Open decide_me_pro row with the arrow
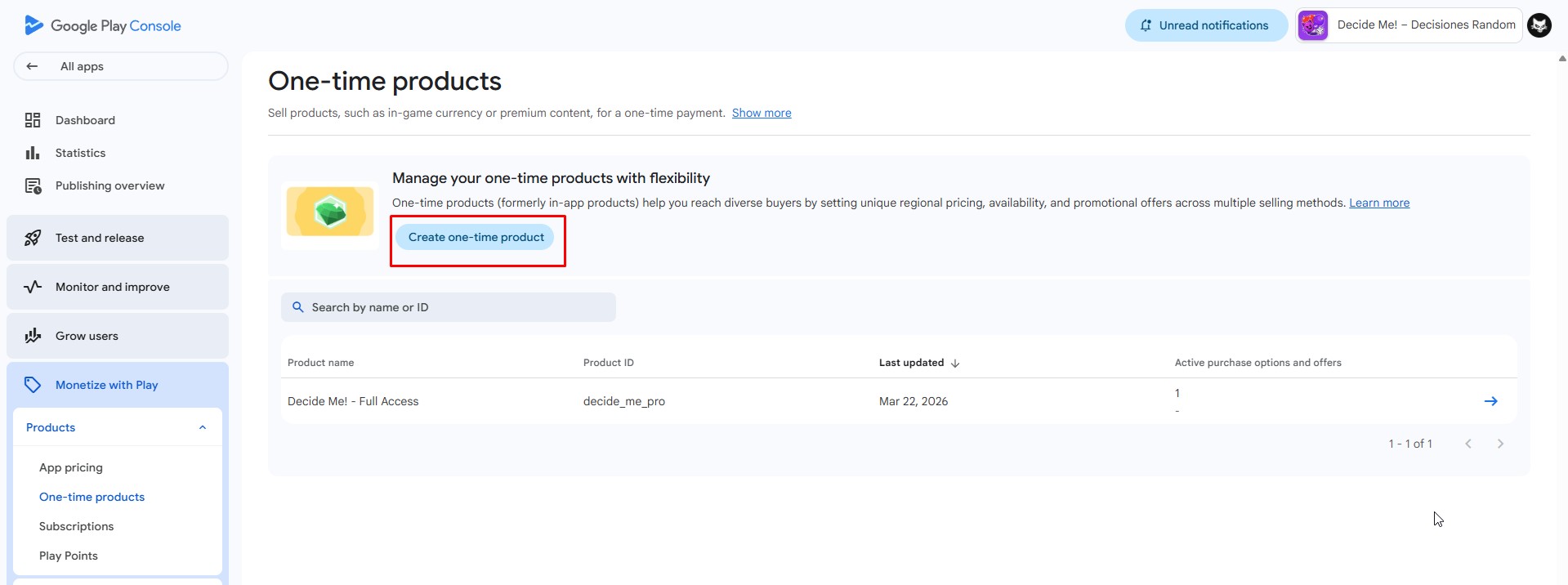This screenshot has width=1568, height=585. [1490, 401]
